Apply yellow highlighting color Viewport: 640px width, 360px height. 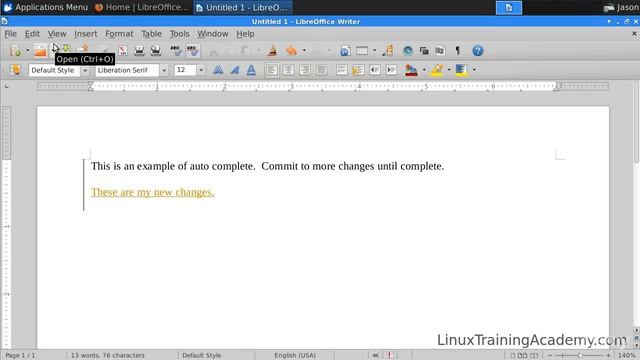pyautogui.click(x=436, y=70)
